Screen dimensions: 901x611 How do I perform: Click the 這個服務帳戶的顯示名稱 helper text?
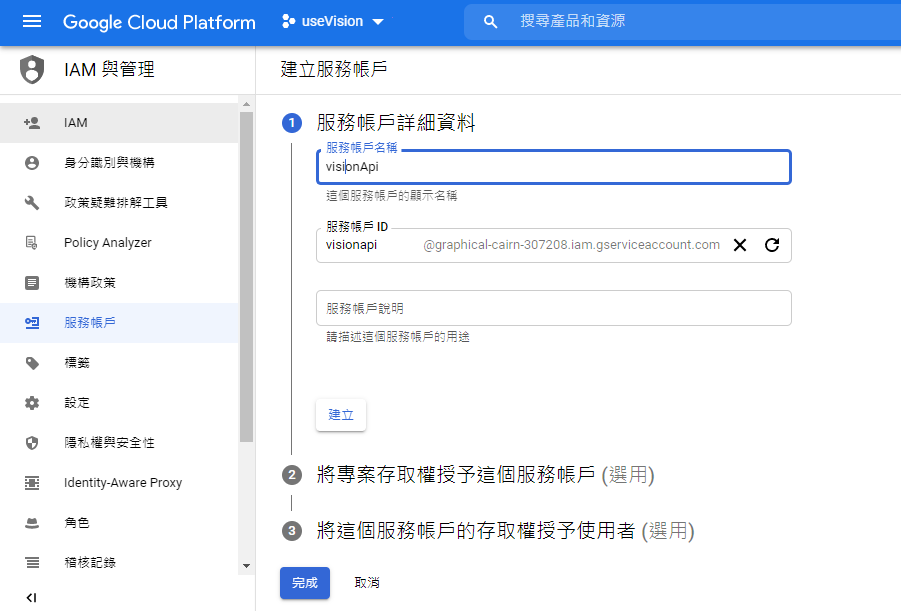pos(391,196)
